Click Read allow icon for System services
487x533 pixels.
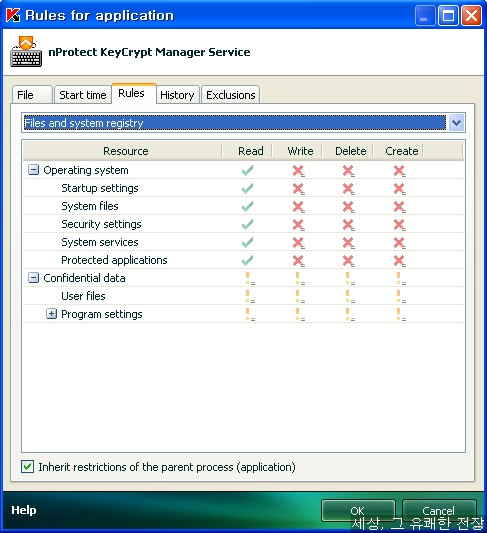coord(247,242)
